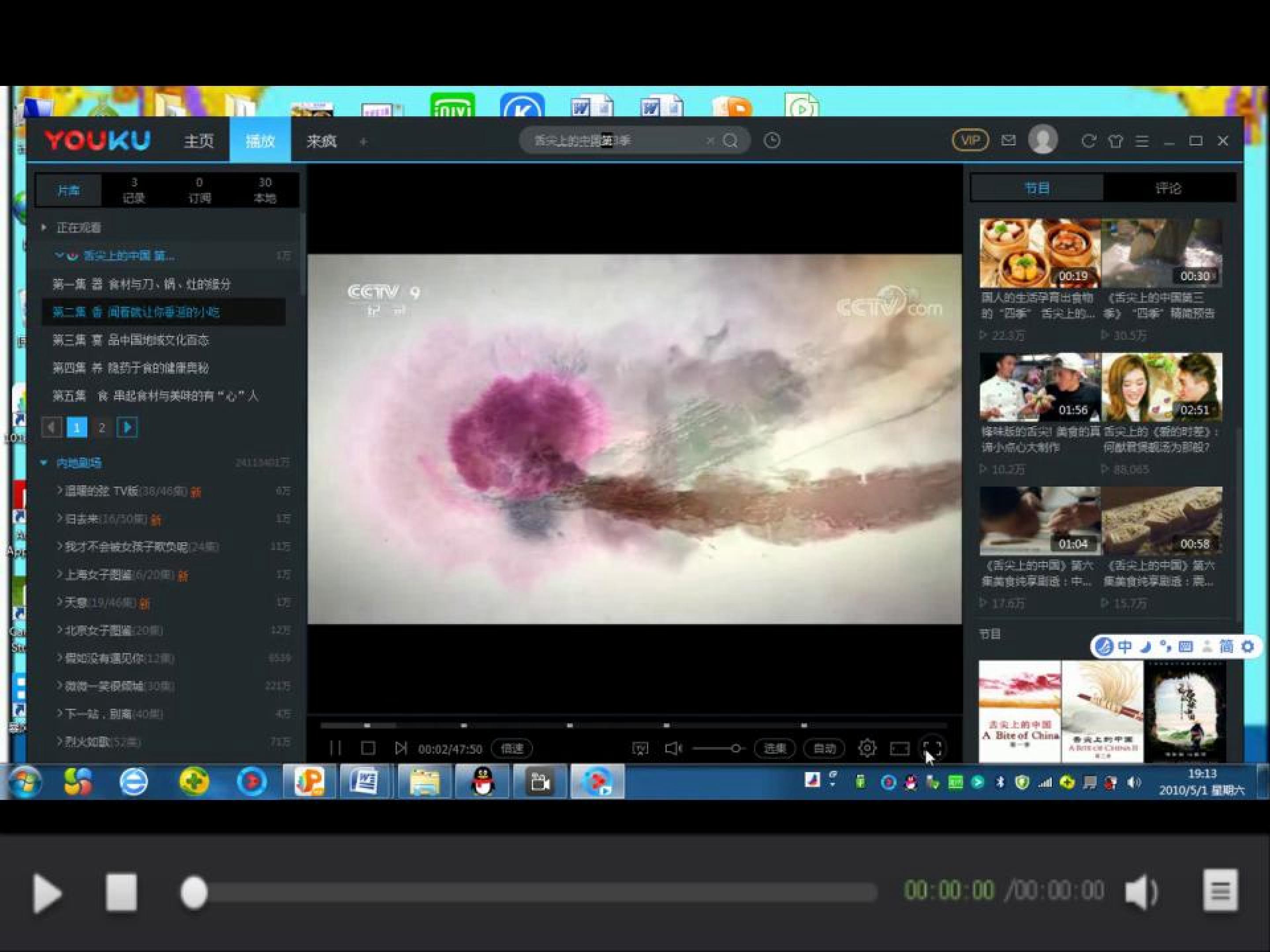Open the Word taskbar button

(x=365, y=781)
